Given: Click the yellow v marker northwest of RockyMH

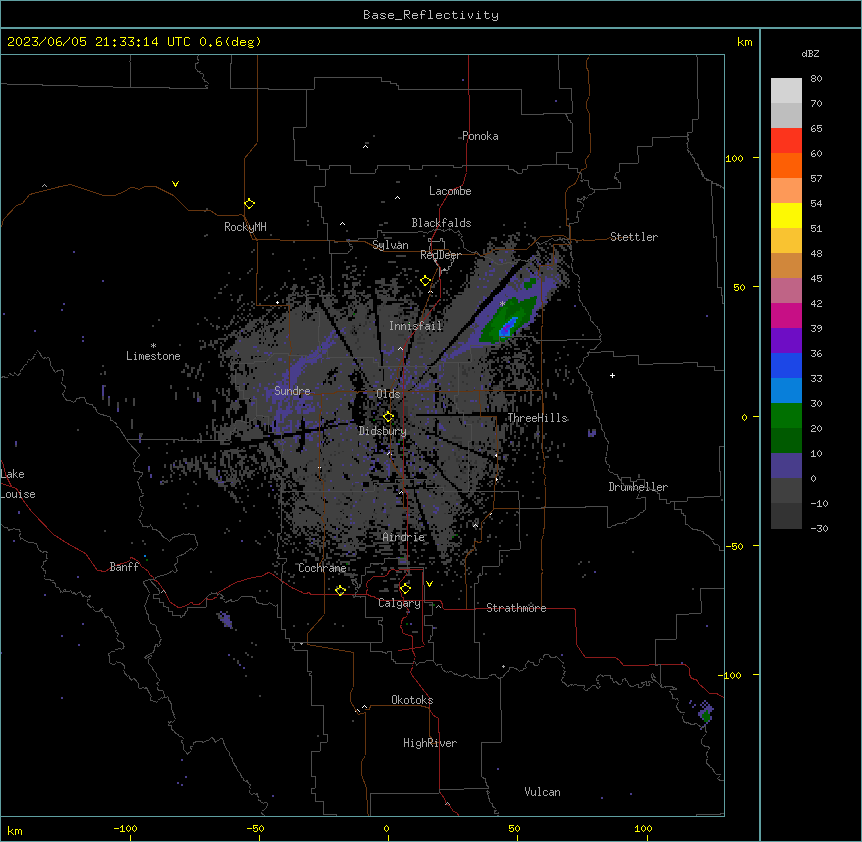Looking at the screenshot, I should (x=175, y=184).
